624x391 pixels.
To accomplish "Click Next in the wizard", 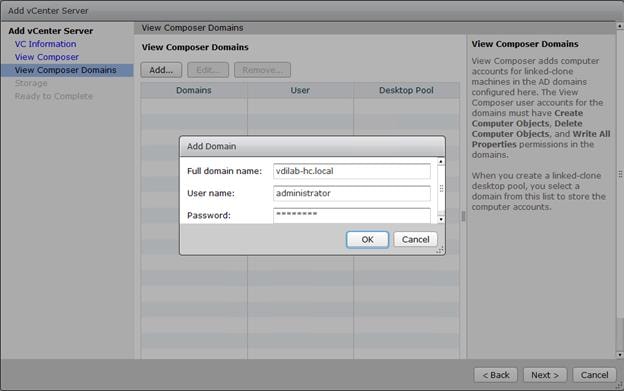I will point(545,375).
